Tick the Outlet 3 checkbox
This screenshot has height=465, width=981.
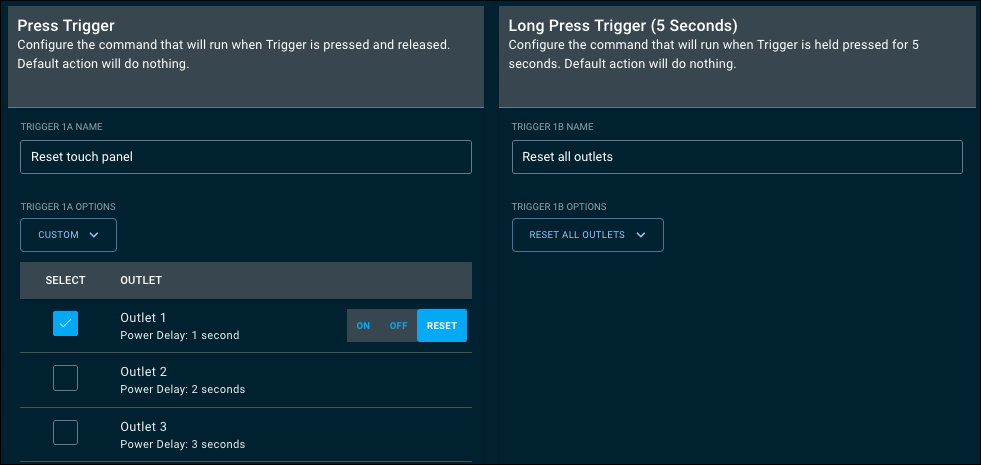(65, 432)
